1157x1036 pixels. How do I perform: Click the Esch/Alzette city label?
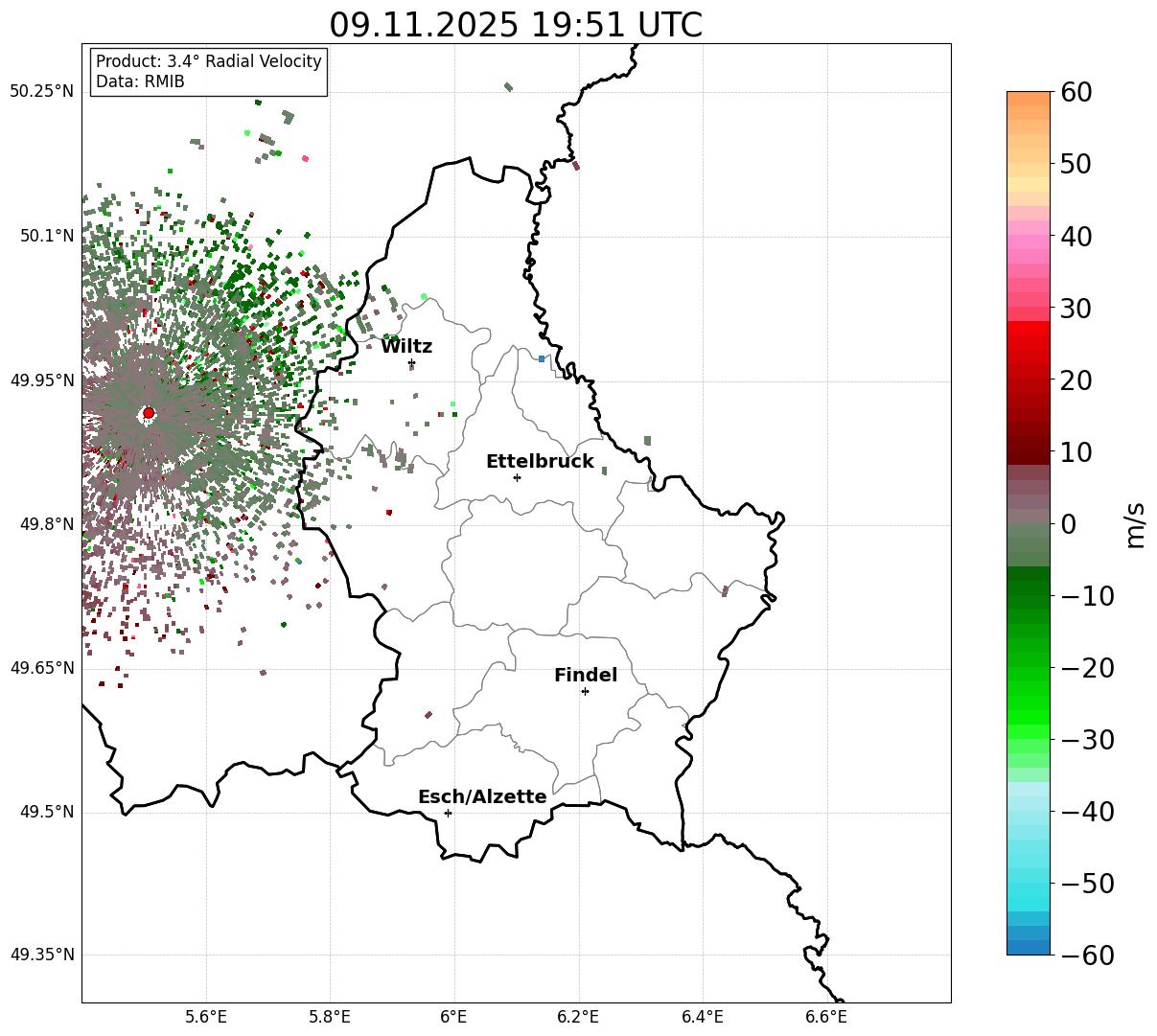482,797
